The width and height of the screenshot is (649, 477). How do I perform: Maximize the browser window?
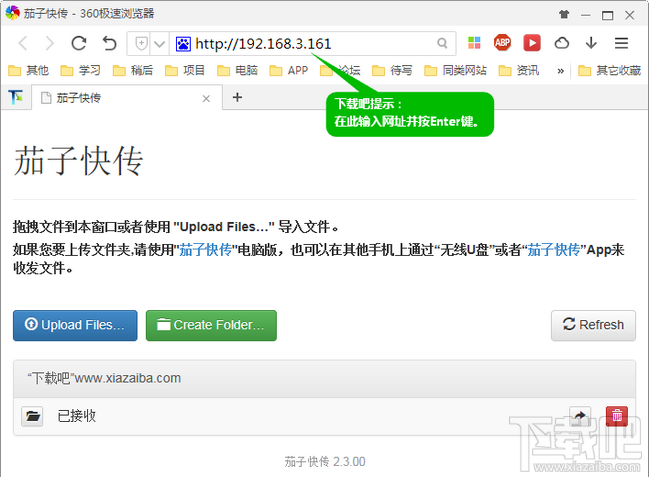tap(607, 15)
